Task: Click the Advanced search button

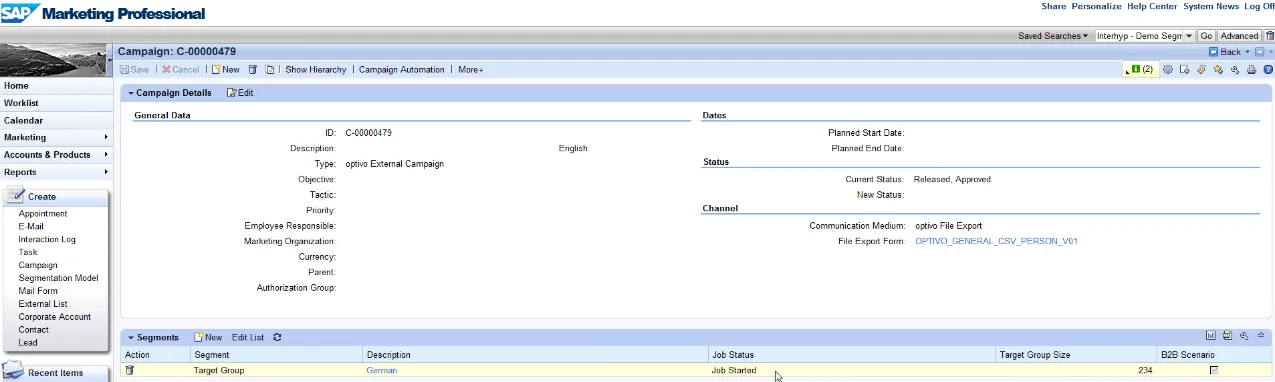Action: tap(1239, 36)
